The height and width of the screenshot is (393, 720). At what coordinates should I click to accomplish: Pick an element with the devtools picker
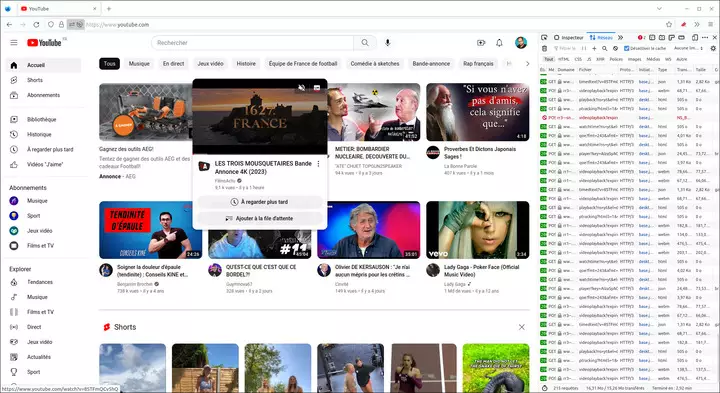tap(544, 37)
